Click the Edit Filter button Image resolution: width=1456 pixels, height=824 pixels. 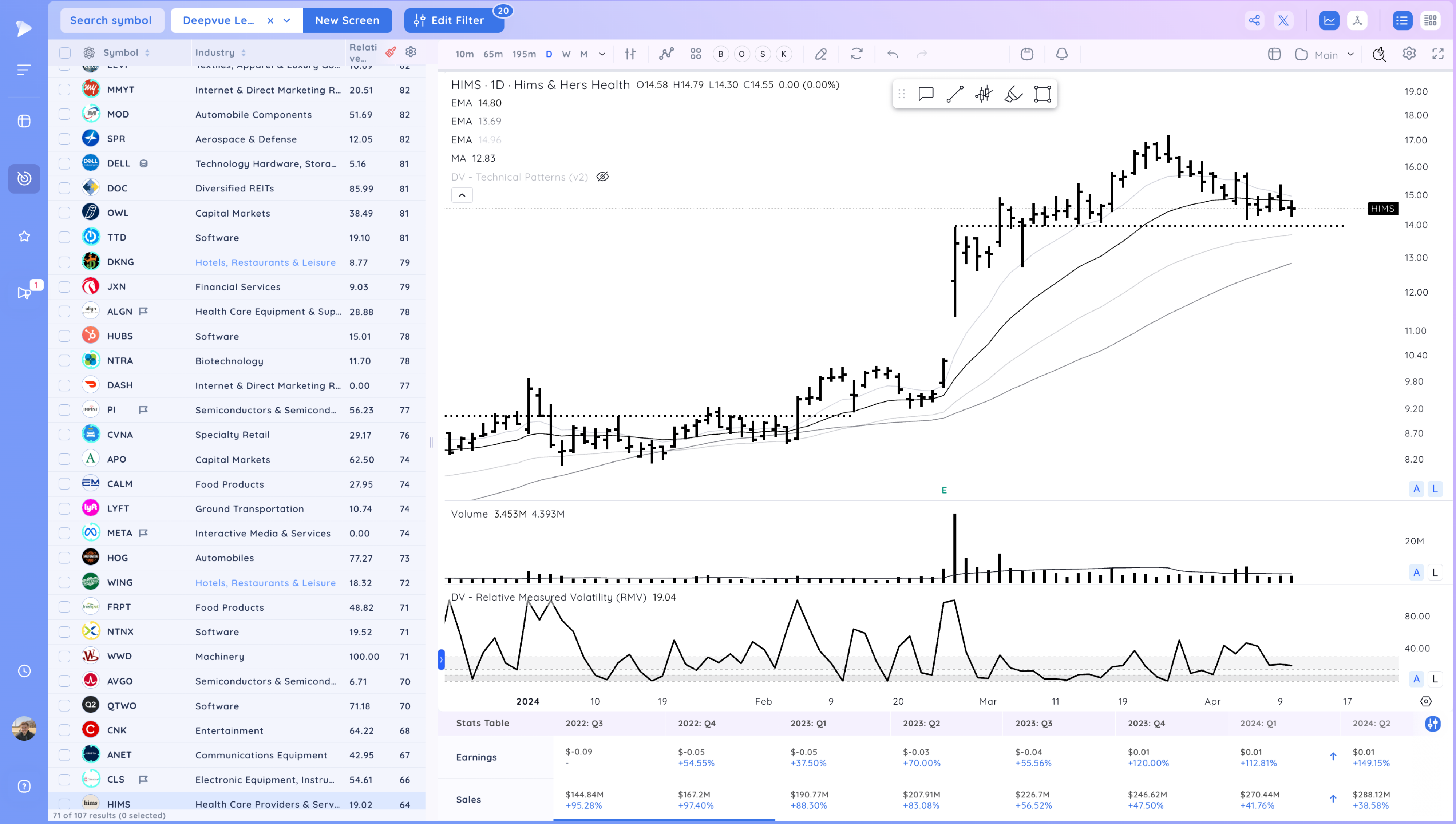click(454, 20)
